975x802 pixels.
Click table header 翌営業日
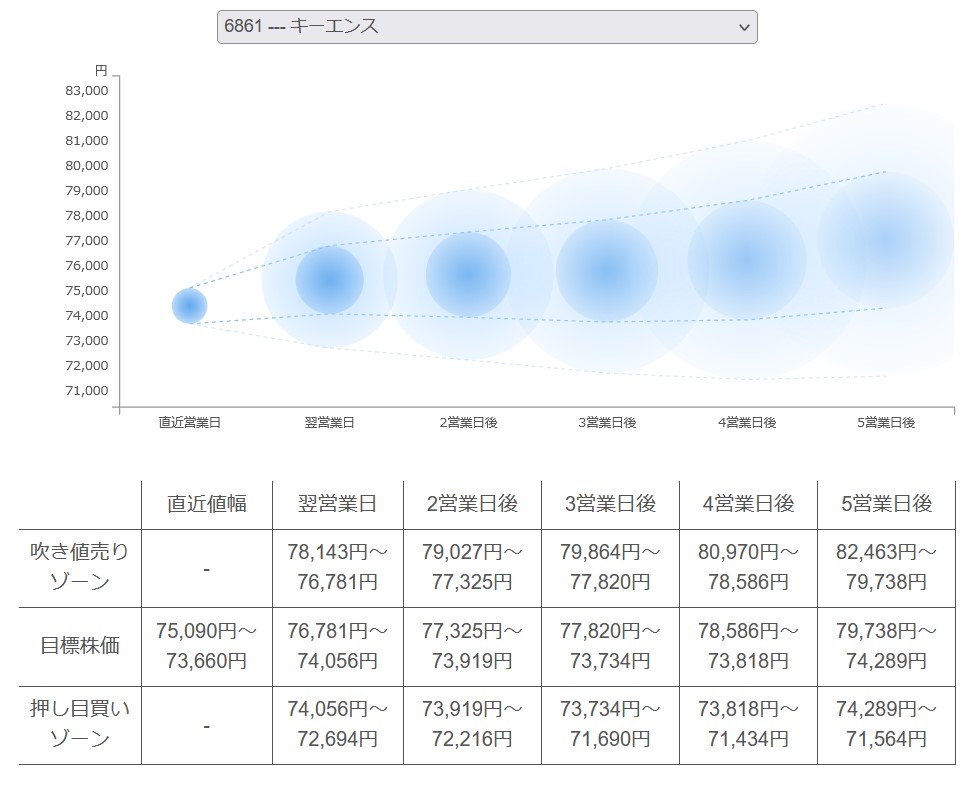[338, 504]
